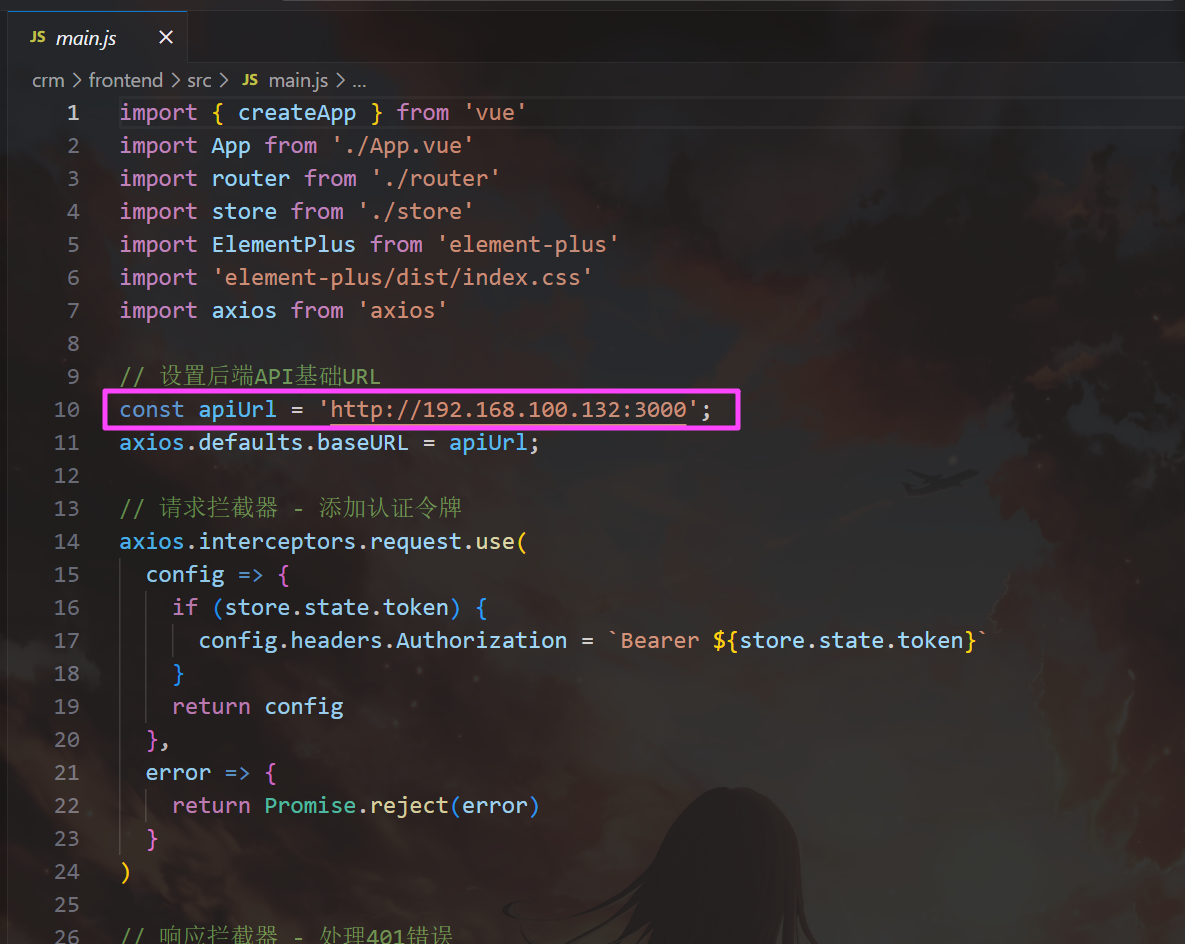The image size is (1185, 944).
Task: Click line number 1 in the gutter
Action: [73, 113]
